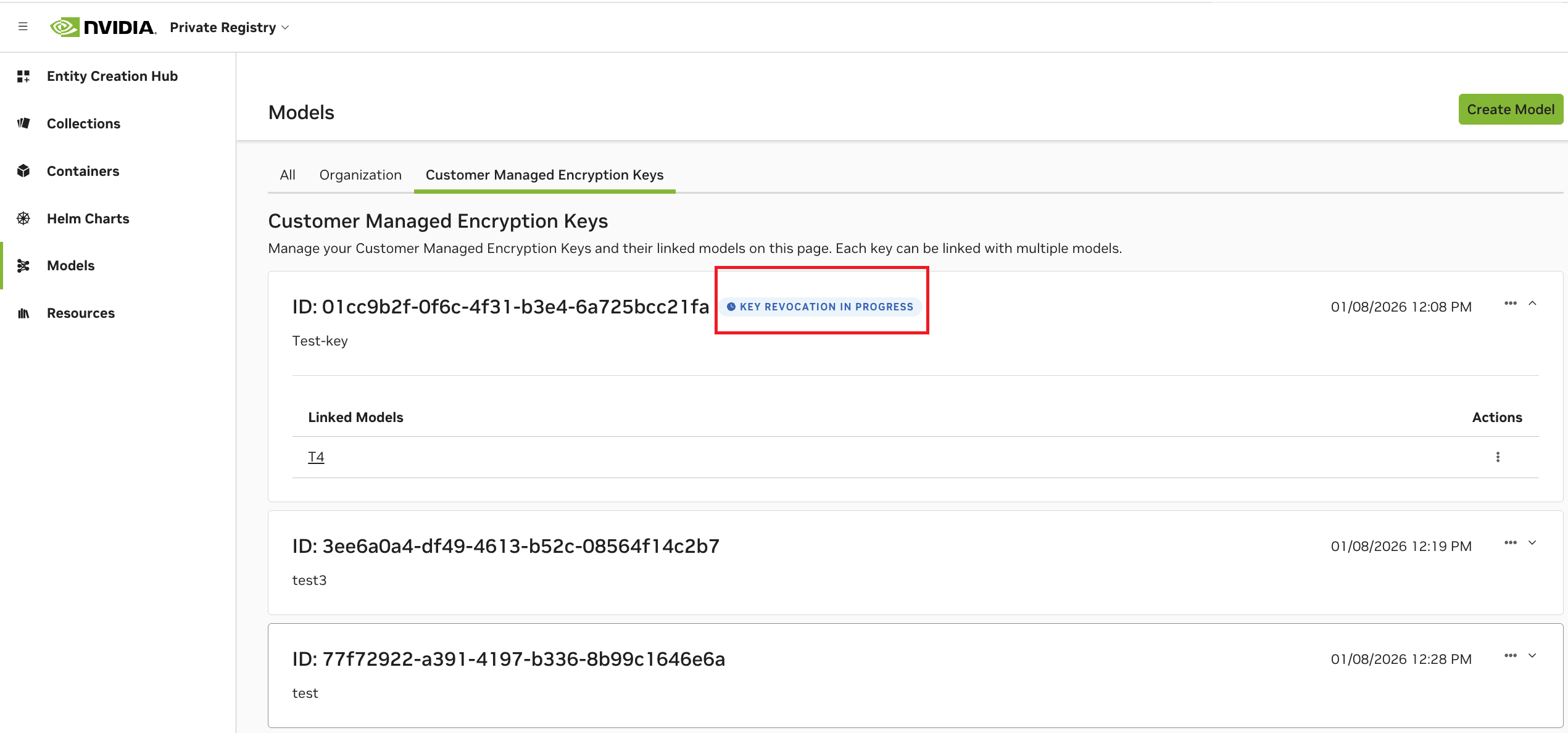This screenshot has width=1568, height=733.
Task: Open the Private Registry dropdown
Action: click(229, 27)
